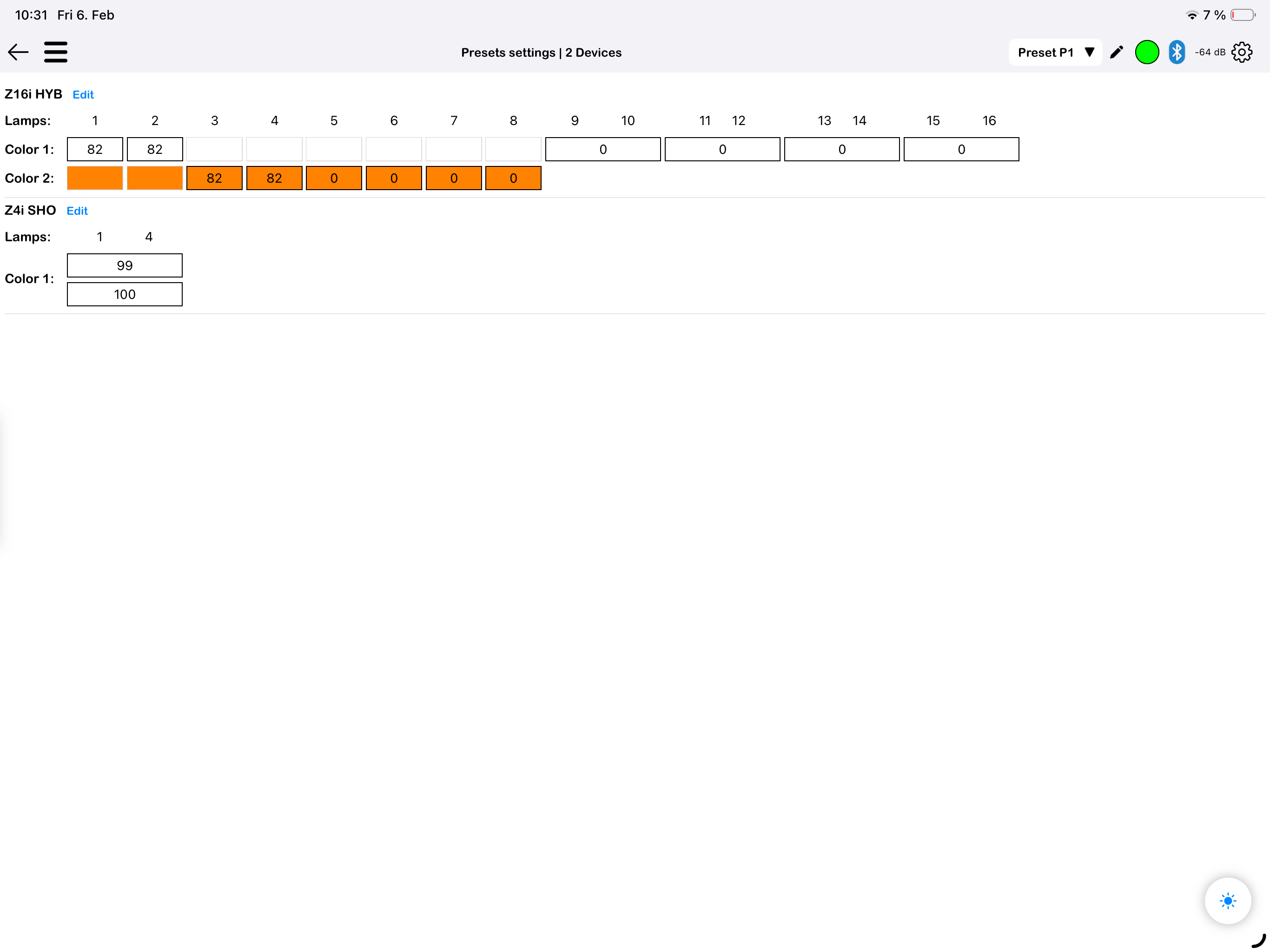Select orange Color 2 cell for lamp 3
The image size is (1270, 952).
click(x=214, y=178)
